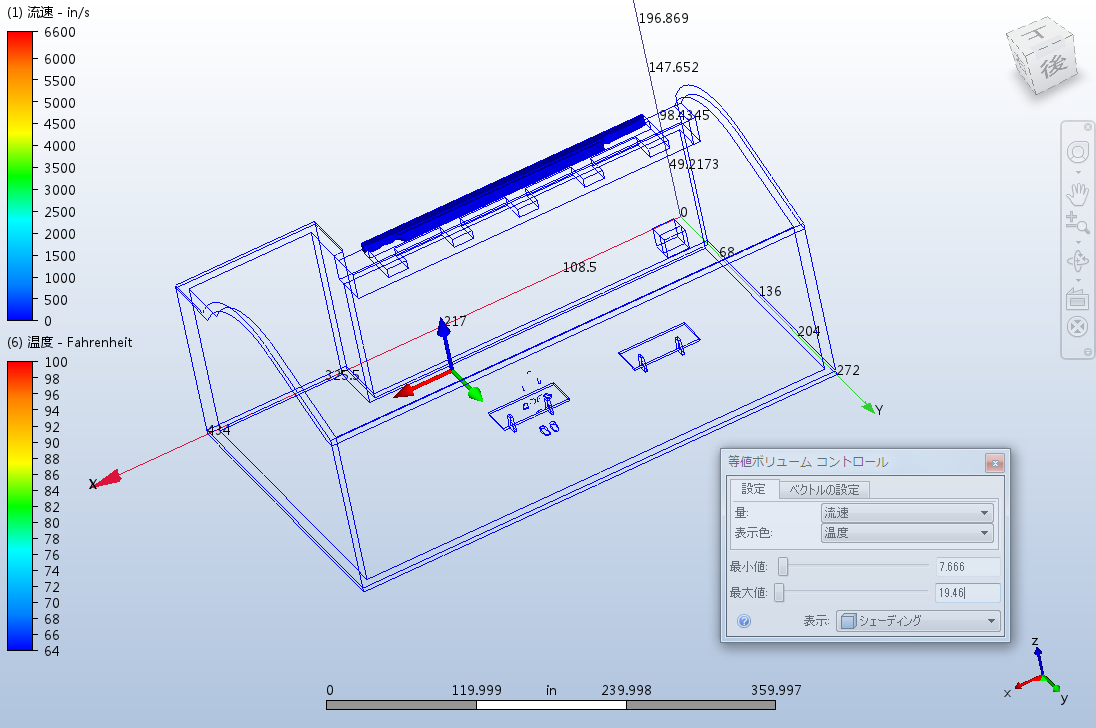Click the 6600 velocity legend maximum
1096x728 pixels.
pos(59,32)
